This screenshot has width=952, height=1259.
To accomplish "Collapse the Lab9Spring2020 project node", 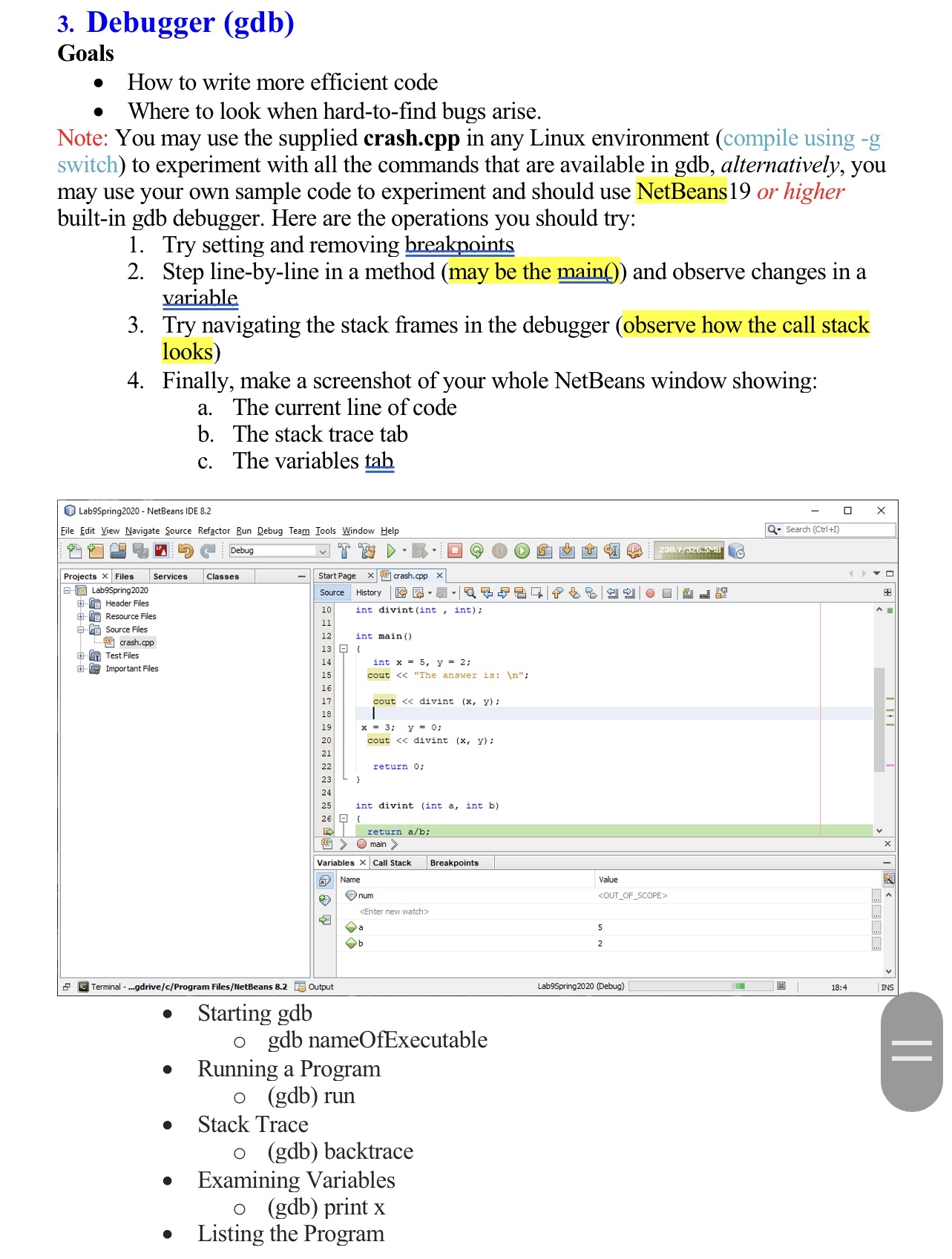I will click(68, 590).
